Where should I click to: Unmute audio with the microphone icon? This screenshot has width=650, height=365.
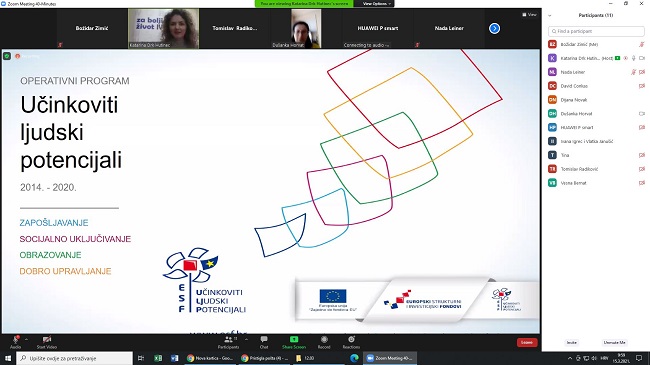[x=16, y=340]
